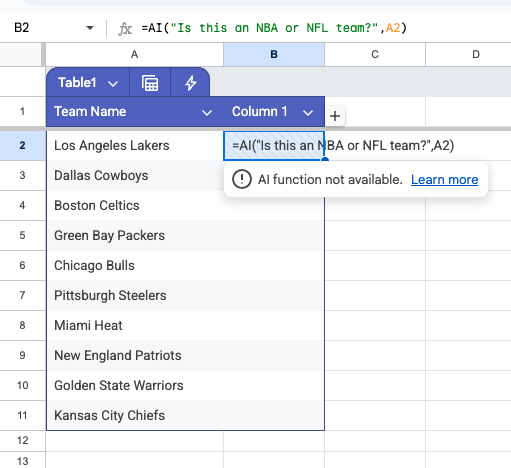Image resolution: width=511 pixels, height=468 pixels.
Task: Select row 1 header
Action: click(22, 111)
